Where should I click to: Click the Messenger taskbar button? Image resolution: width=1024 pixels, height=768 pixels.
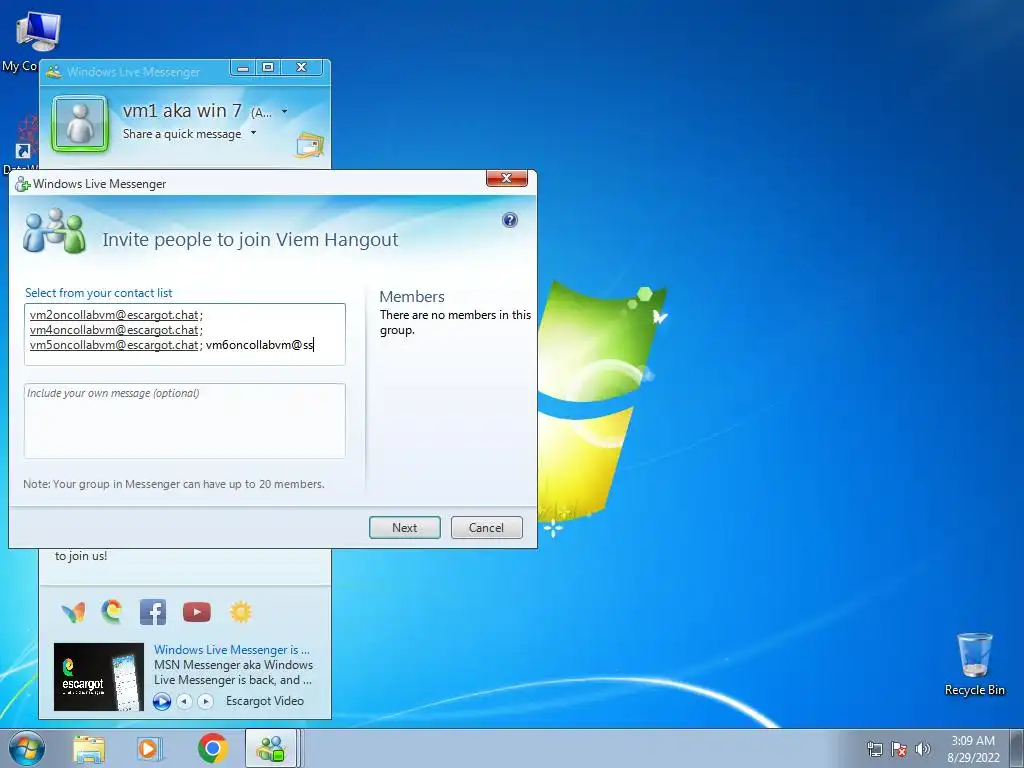click(272, 748)
